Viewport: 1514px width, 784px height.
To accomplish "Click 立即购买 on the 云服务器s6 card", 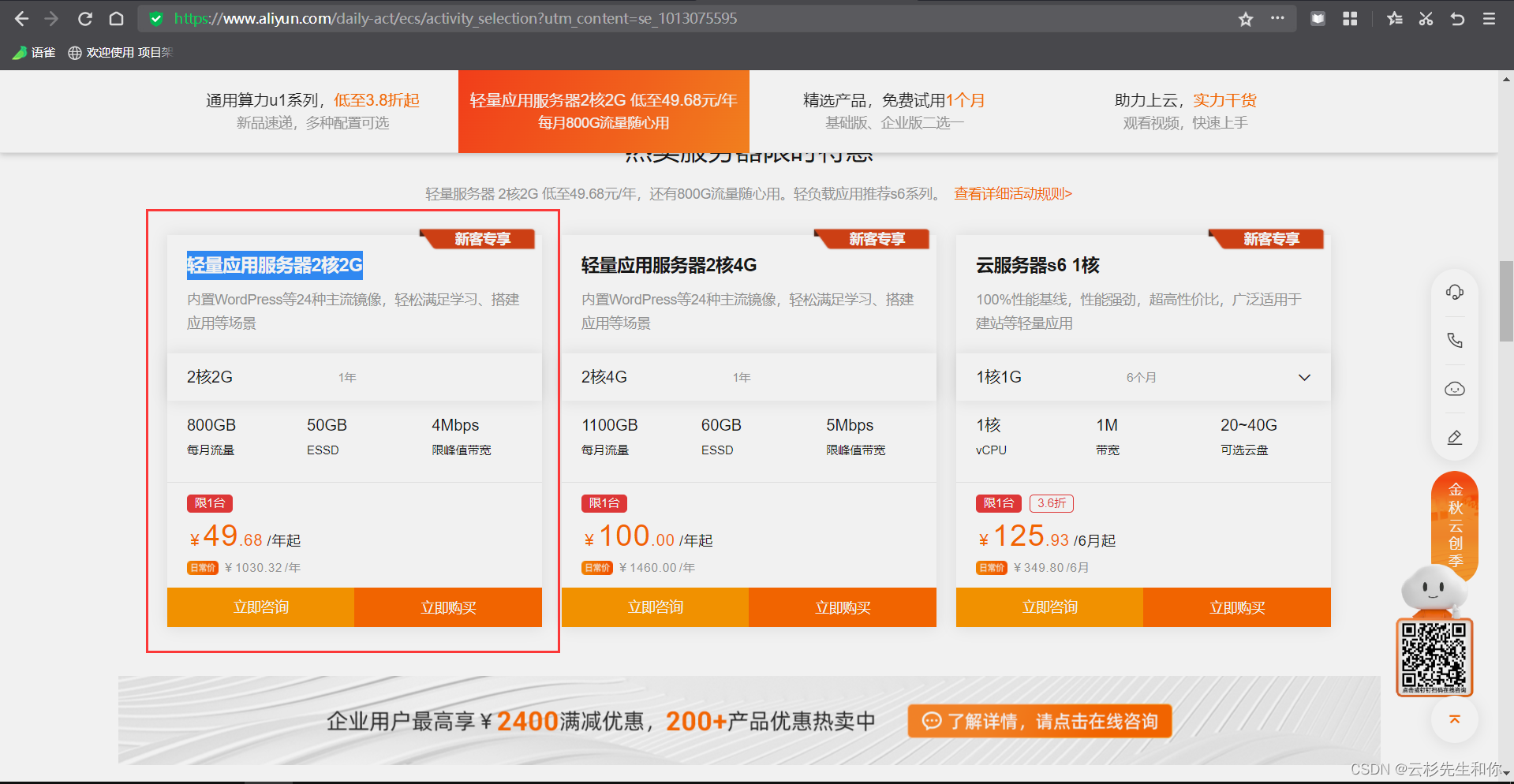I will [x=1237, y=607].
